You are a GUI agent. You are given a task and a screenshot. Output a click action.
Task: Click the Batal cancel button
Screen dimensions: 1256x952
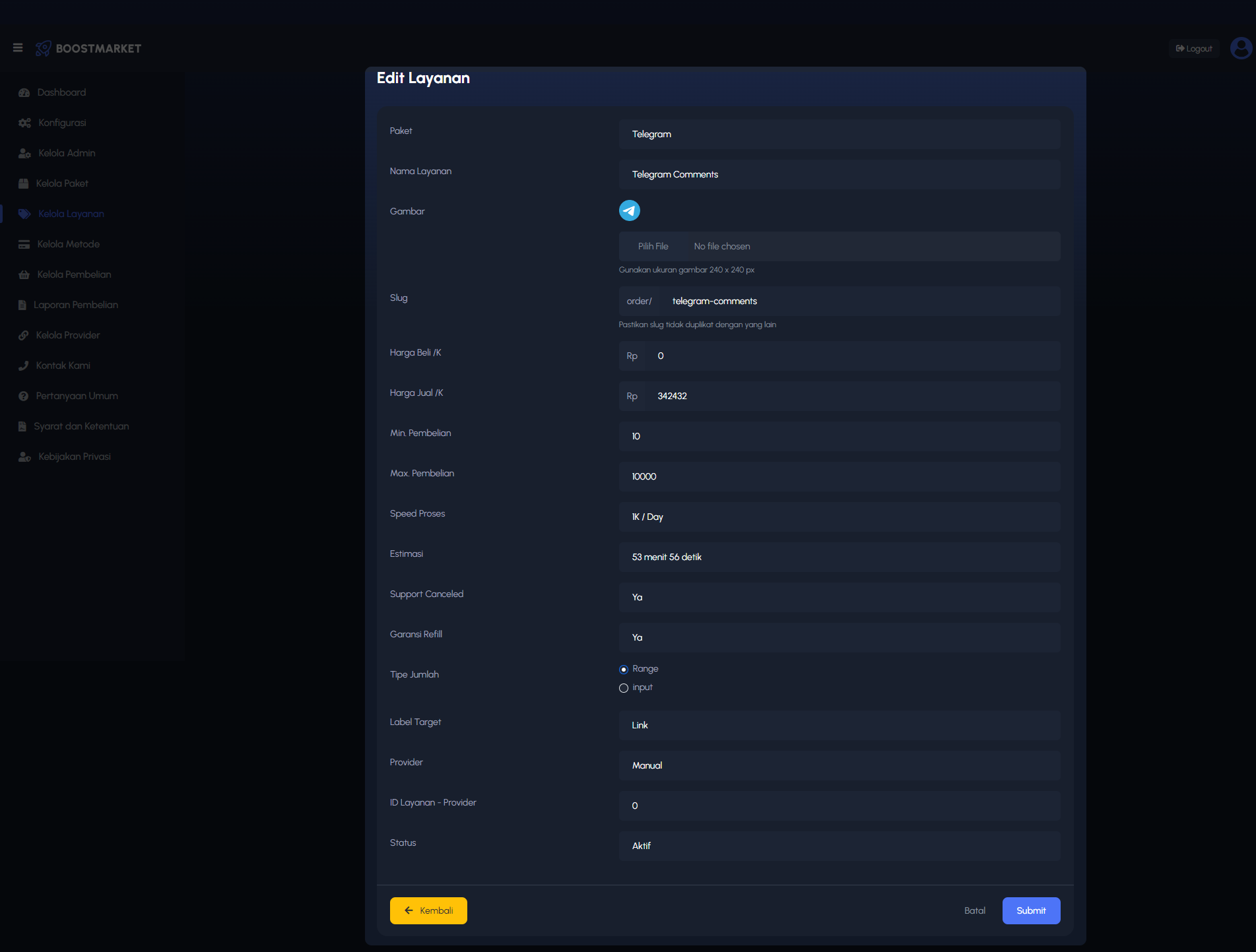(x=975, y=910)
